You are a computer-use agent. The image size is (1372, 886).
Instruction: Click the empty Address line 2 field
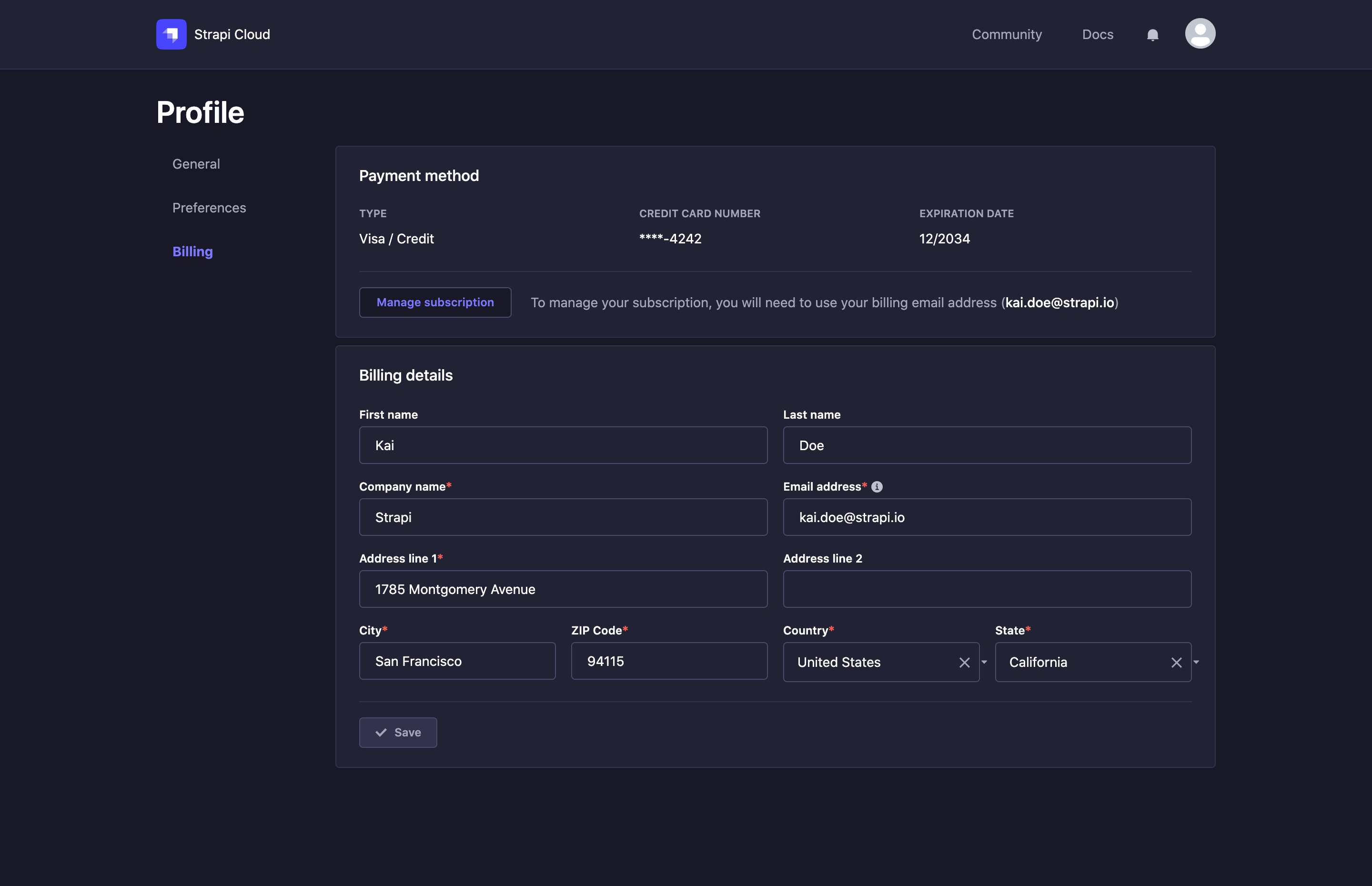987,589
